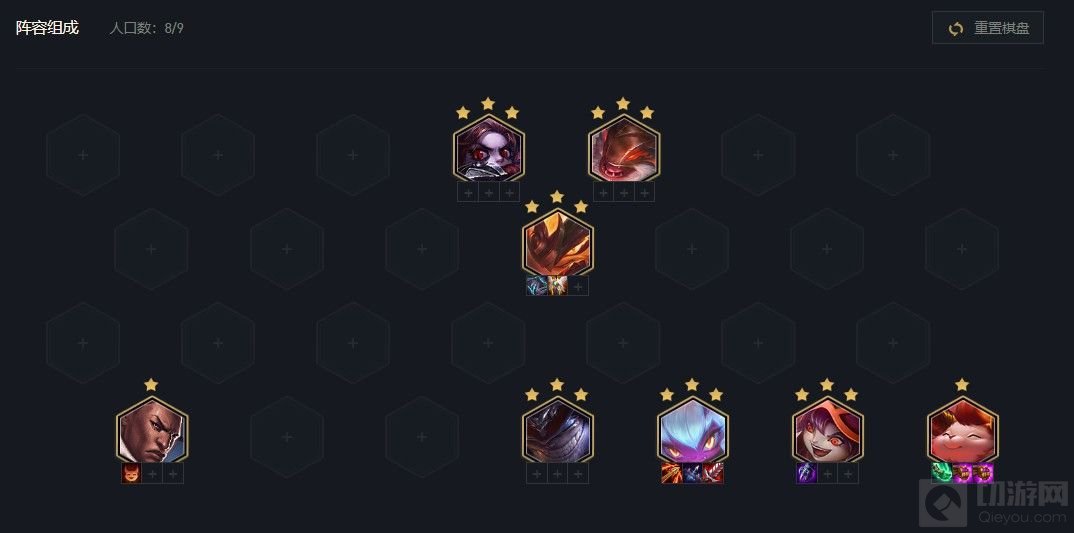Click the red devil item under Lucian

click(132, 473)
